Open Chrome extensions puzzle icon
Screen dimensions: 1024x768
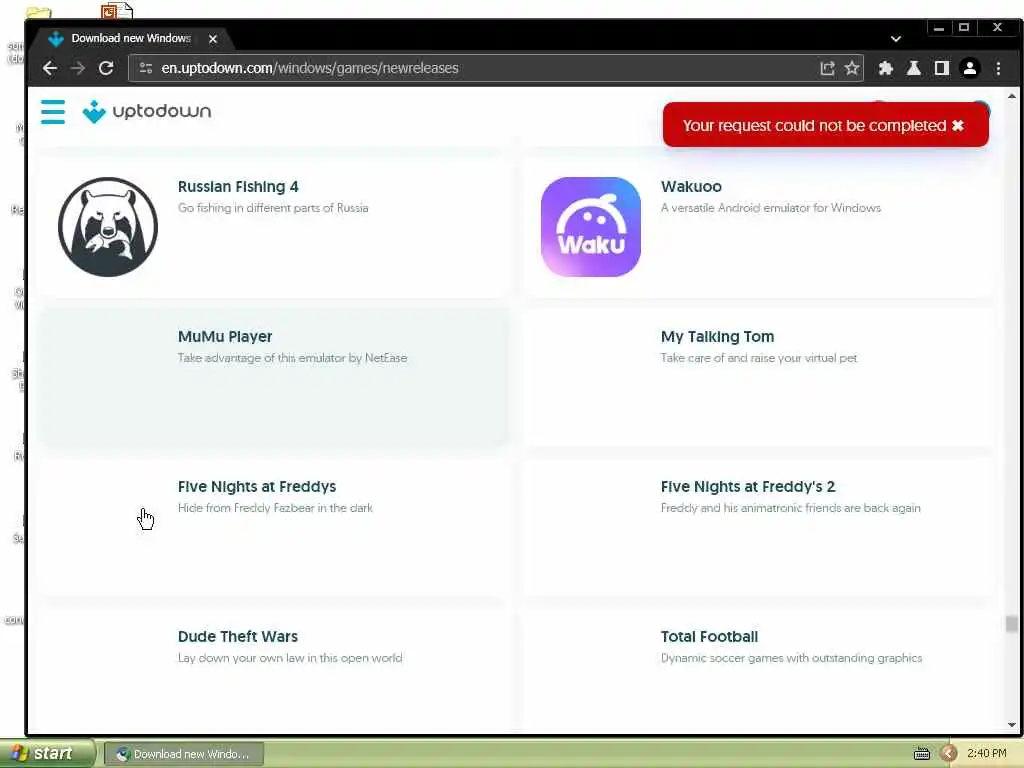tap(886, 68)
